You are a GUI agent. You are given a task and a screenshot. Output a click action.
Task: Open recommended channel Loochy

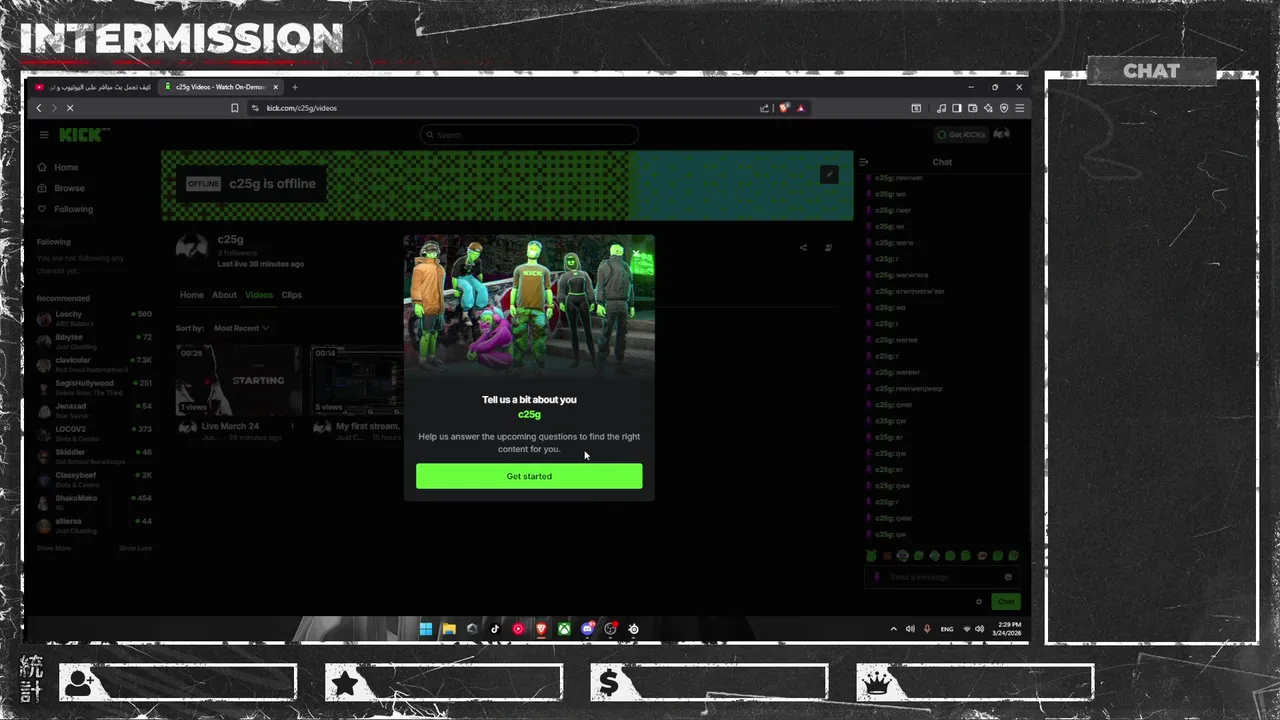click(93, 318)
